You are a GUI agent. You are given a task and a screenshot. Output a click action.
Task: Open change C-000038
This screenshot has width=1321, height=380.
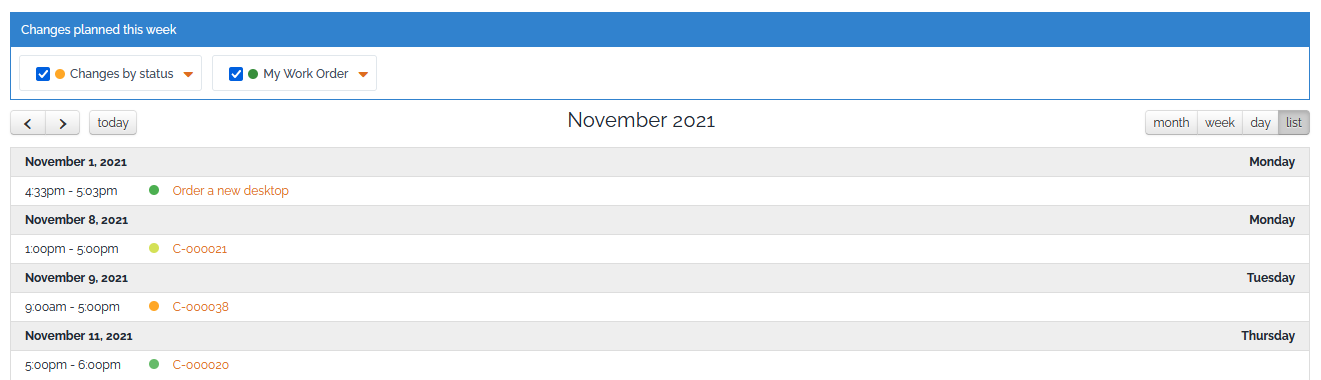201,306
